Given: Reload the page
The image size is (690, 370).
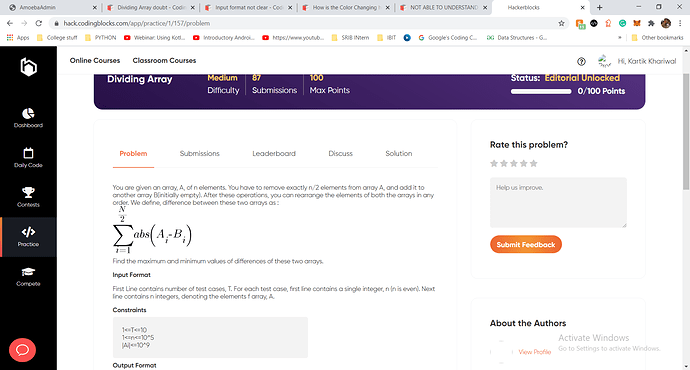Looking at the screenshot, I should coord(39,23).
